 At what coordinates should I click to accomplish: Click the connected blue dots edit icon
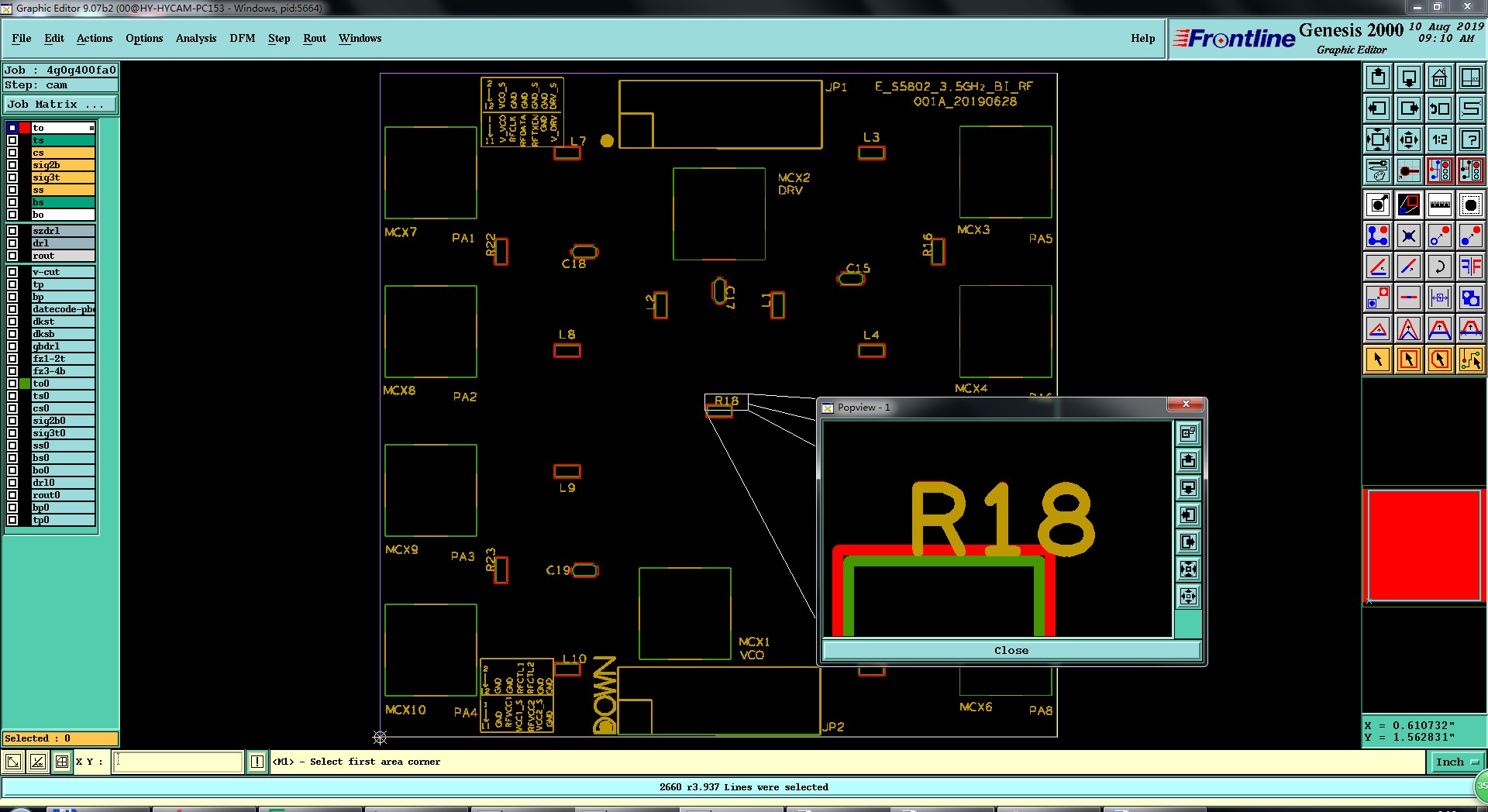(x=1378, y=236)
